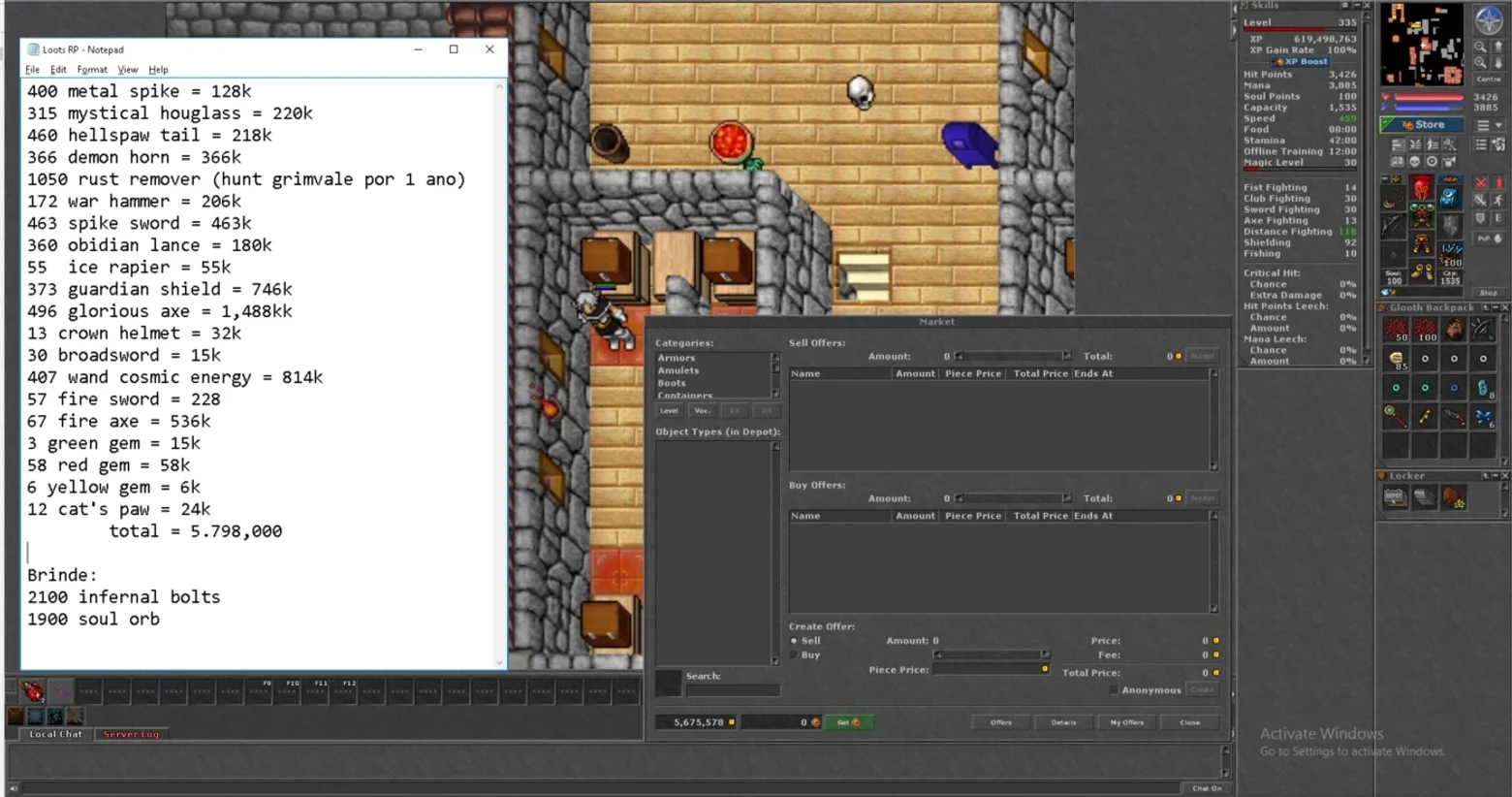
Task: Open the first depot chest in Locker
Action: point(1396,497)
